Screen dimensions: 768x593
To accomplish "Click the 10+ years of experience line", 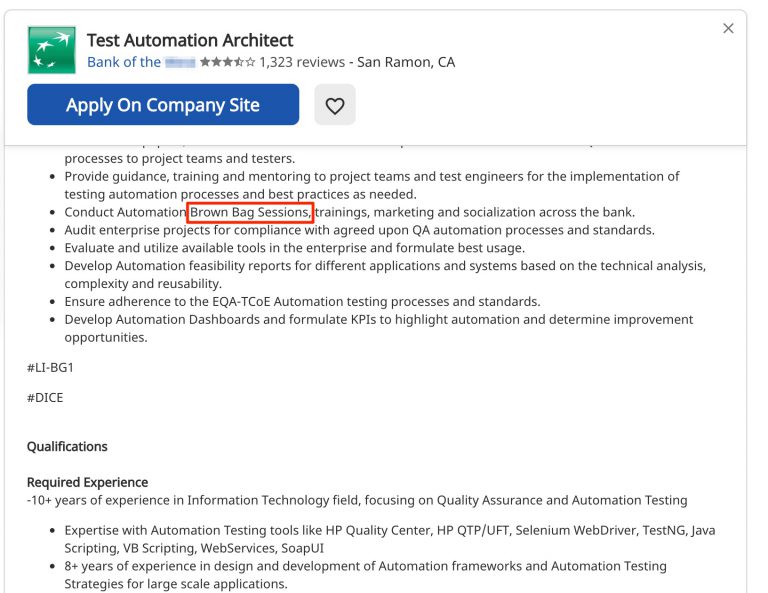I will [x=357, y=500].
